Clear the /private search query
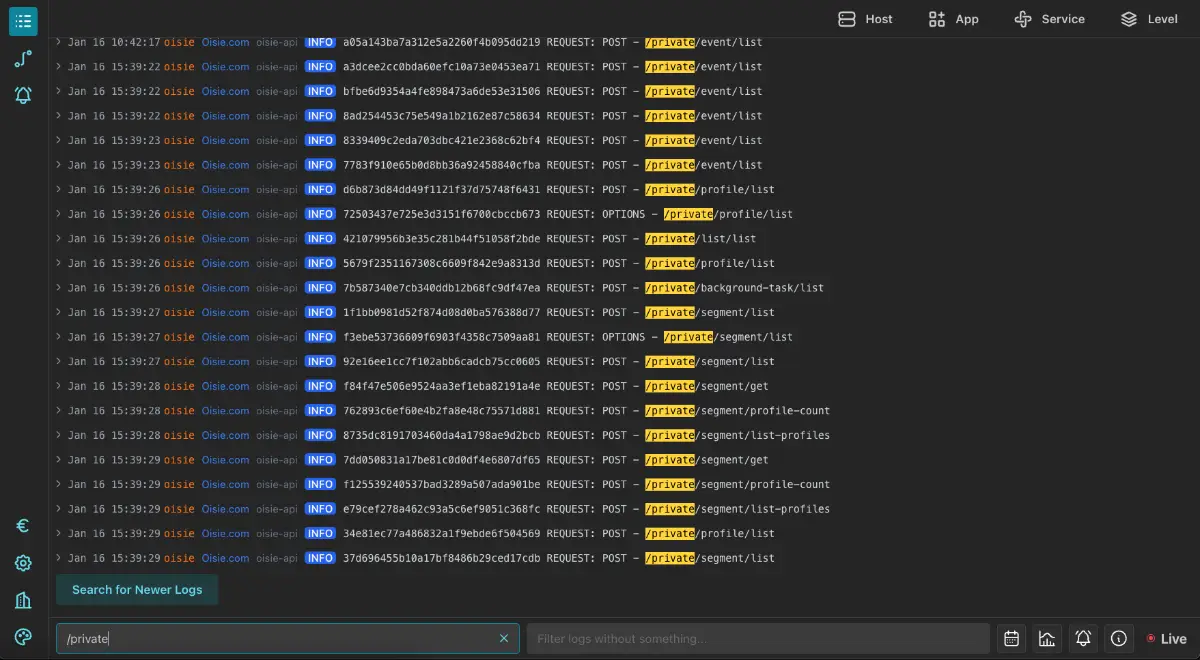 pos(504,639)
